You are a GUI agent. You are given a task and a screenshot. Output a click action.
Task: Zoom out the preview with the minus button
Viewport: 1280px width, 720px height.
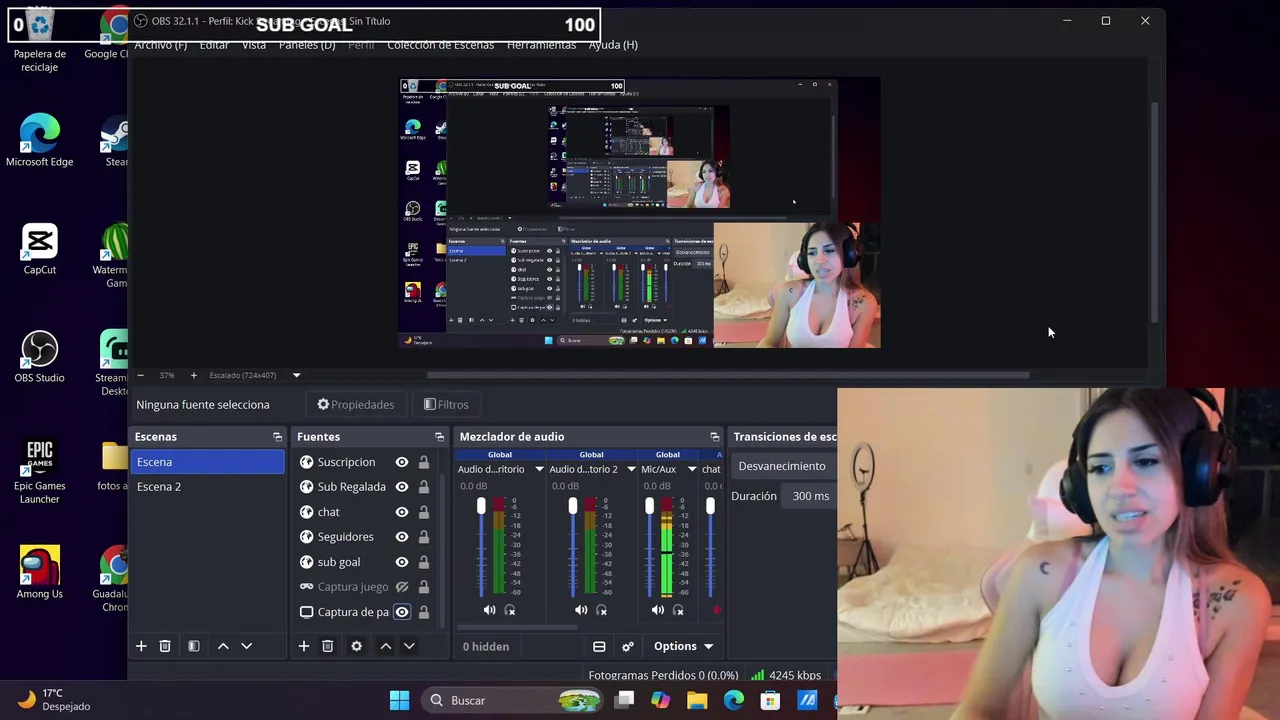coord(140,375)
